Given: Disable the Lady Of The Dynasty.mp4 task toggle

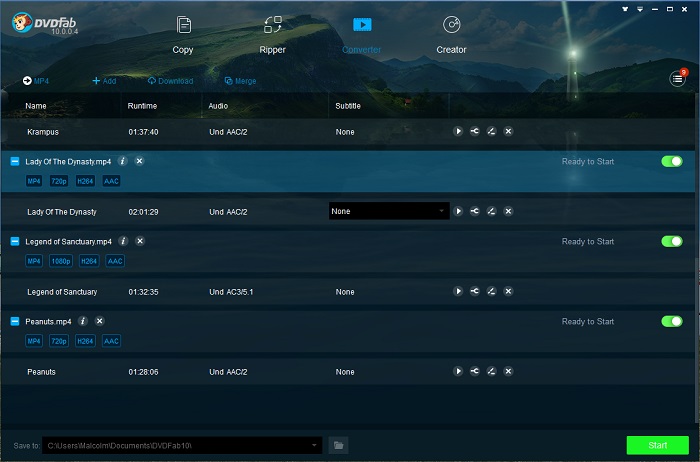Looking at the screenshot, I should pos(672,161).
